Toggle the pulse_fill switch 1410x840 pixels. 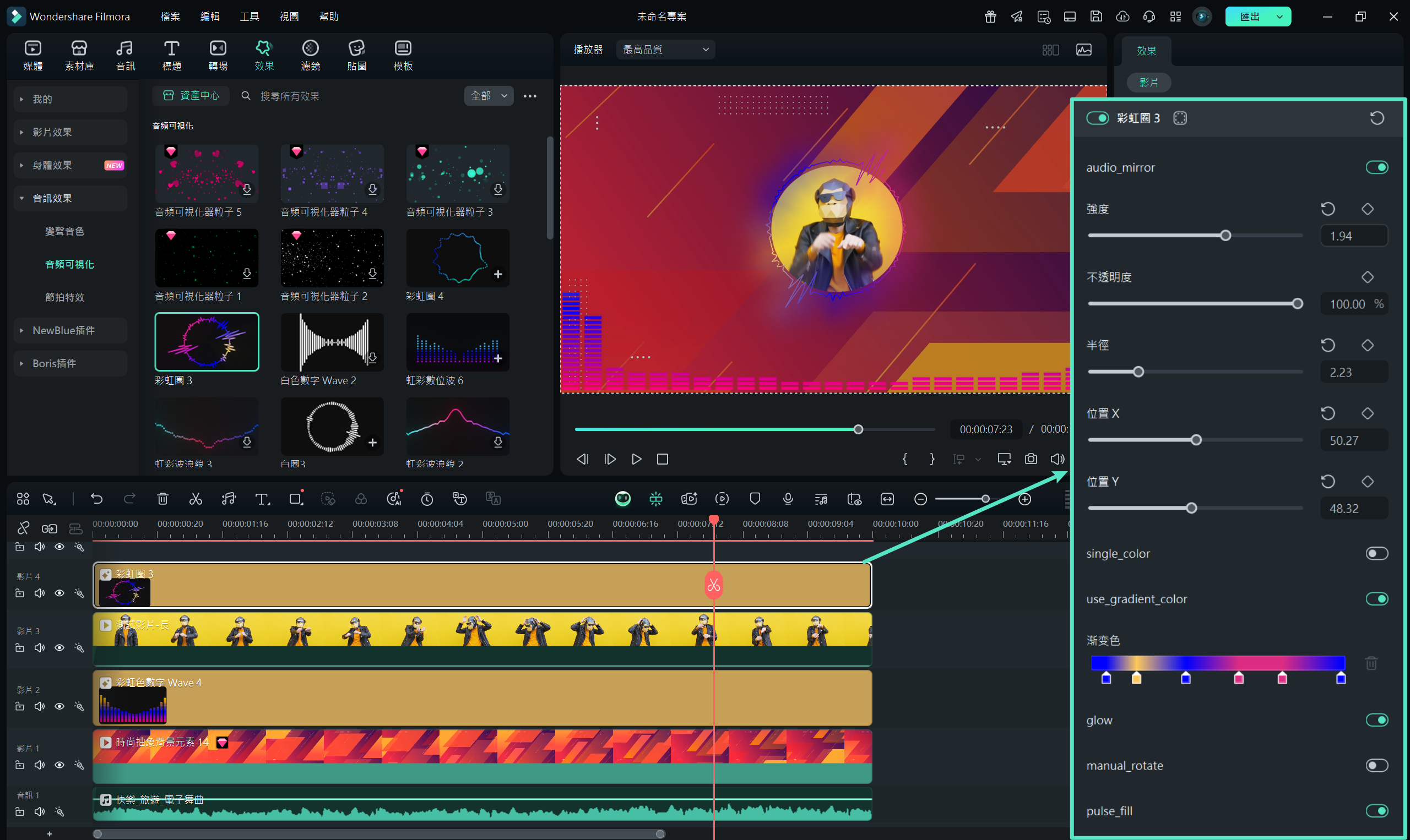(x=1376, y=811)
